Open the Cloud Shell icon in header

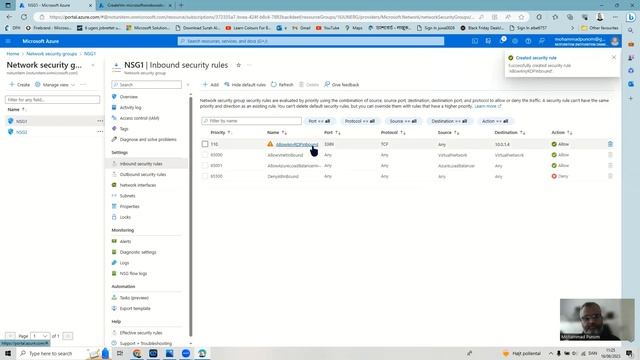475,41
